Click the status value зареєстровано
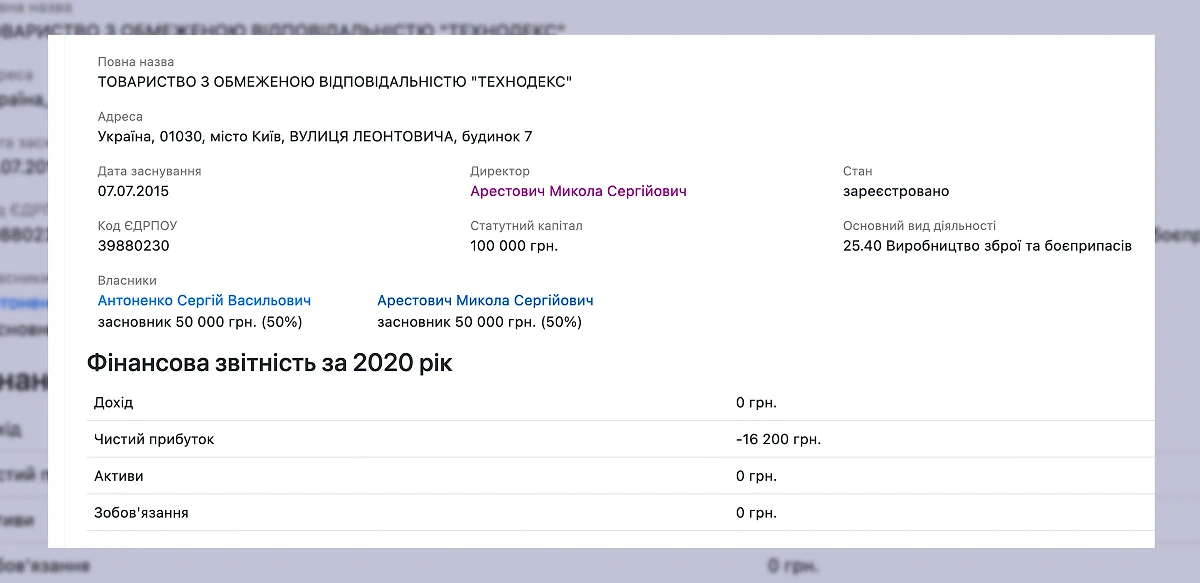 coord(896,191)
